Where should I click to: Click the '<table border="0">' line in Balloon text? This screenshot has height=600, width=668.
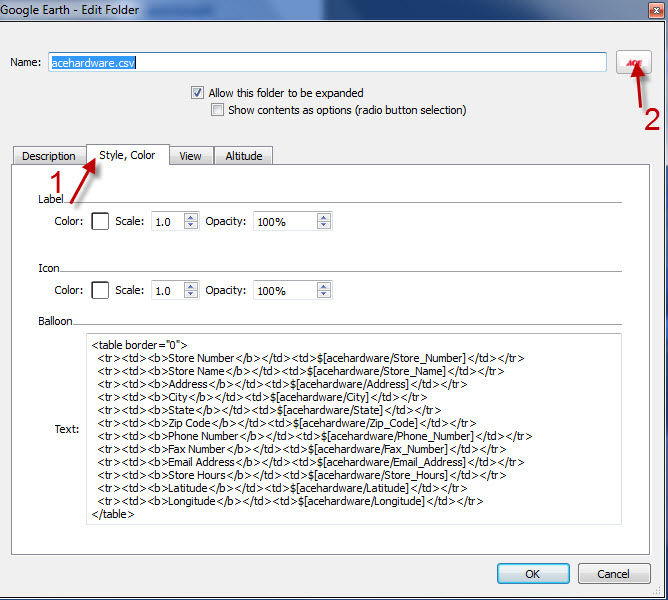(139, 345)
